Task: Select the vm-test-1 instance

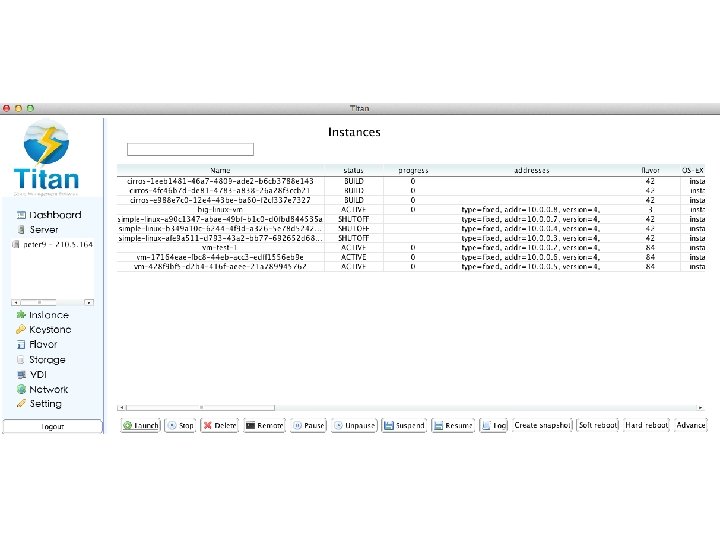Action: 411,248
